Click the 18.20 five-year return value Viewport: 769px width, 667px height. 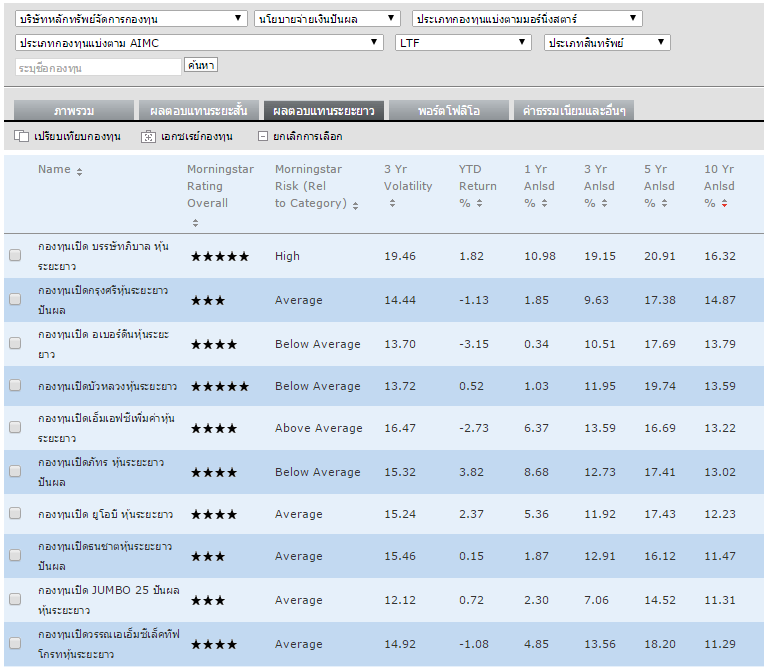[x=660, y=644]
